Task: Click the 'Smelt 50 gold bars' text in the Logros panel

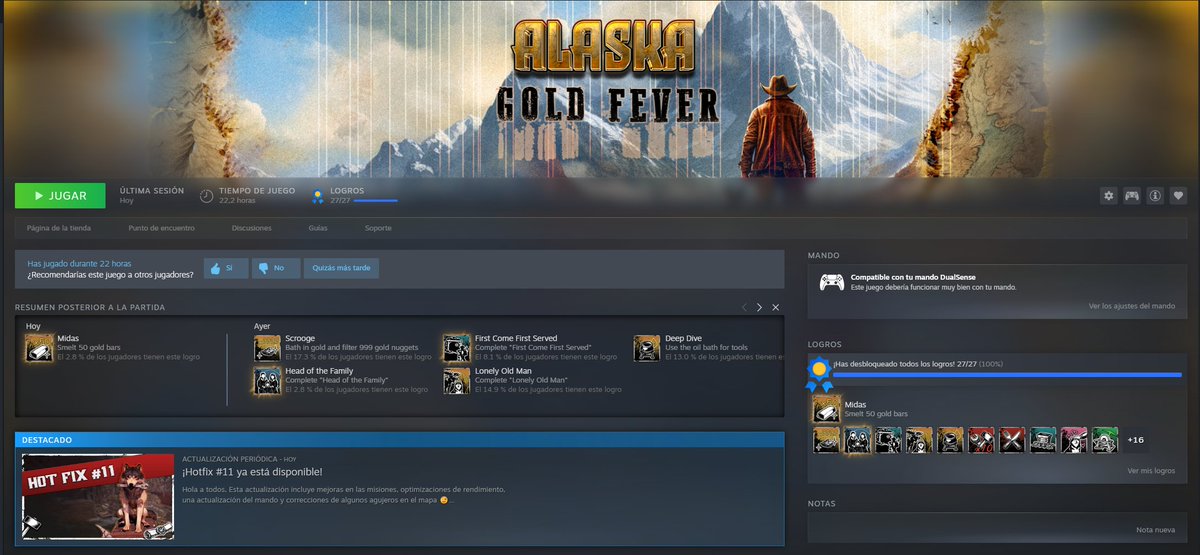Action: coord(876,414)
